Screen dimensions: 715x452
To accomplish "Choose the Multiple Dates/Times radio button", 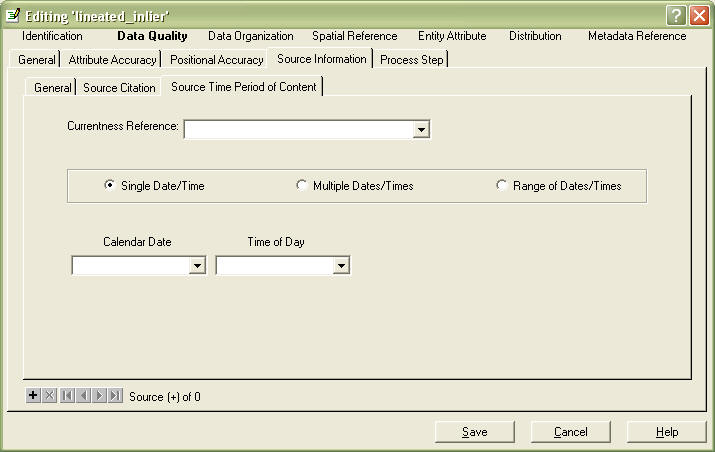I will point(302,185).
